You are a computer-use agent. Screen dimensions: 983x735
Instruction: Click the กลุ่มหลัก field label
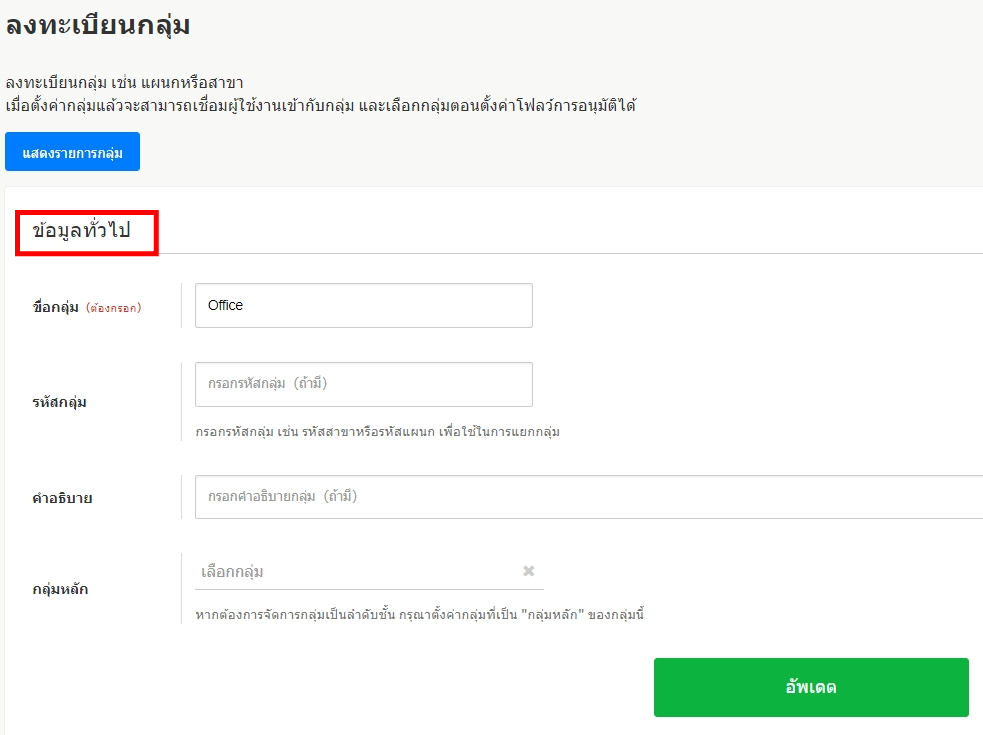(60, 589)
